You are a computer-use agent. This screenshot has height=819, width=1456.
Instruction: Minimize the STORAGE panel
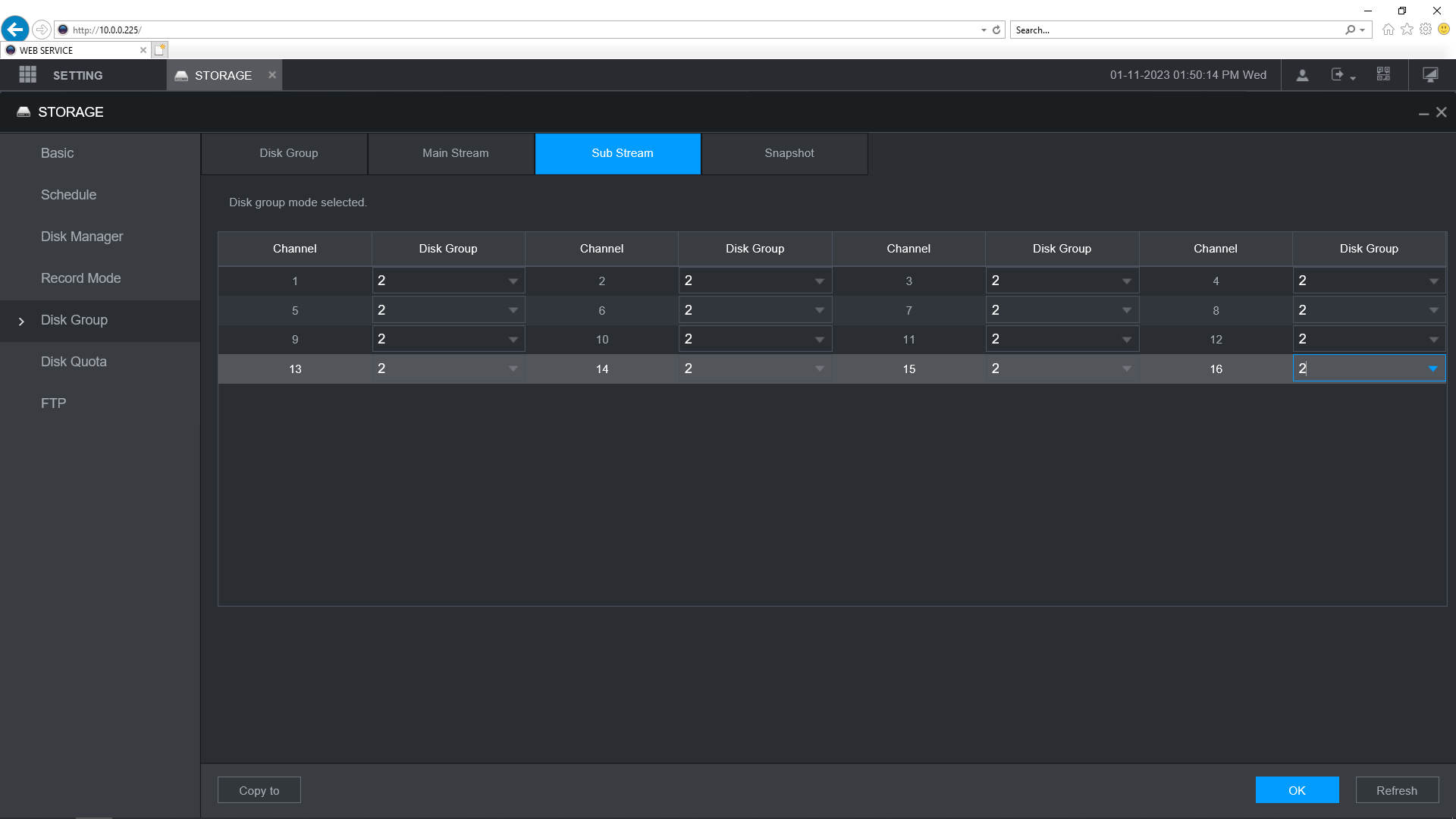click(x=1423, y=113)
